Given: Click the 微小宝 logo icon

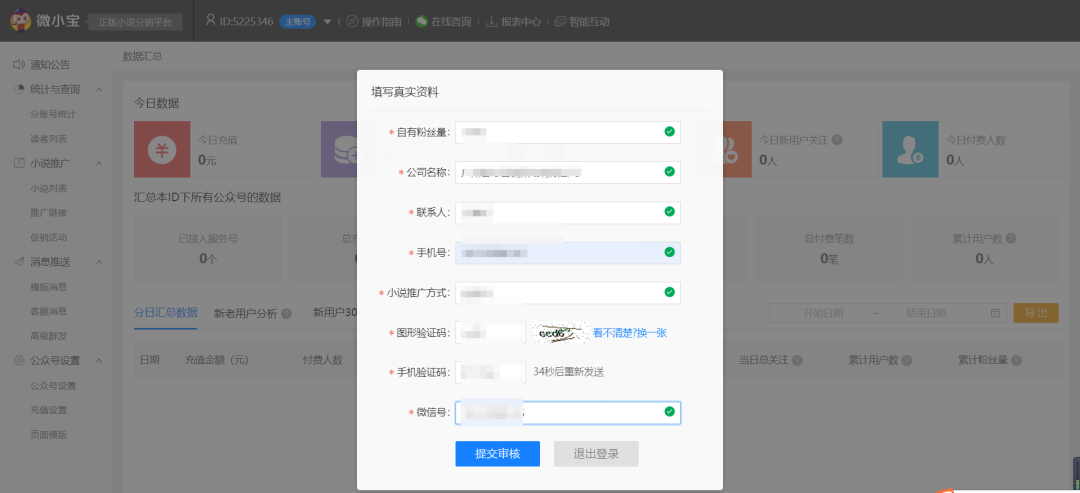Looking at the screenshot, I should [21, 20].
